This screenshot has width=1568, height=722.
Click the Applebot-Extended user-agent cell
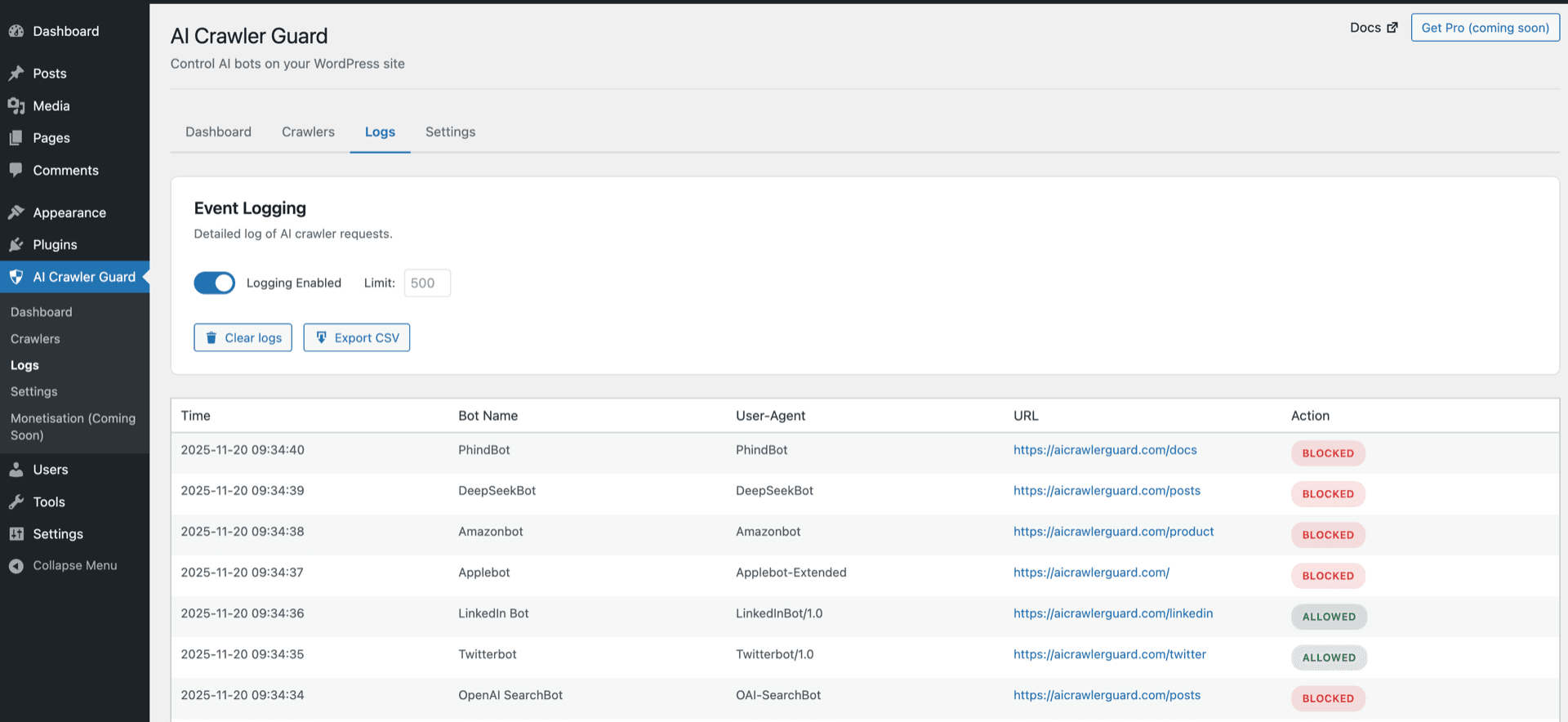[x=791, y=573]
